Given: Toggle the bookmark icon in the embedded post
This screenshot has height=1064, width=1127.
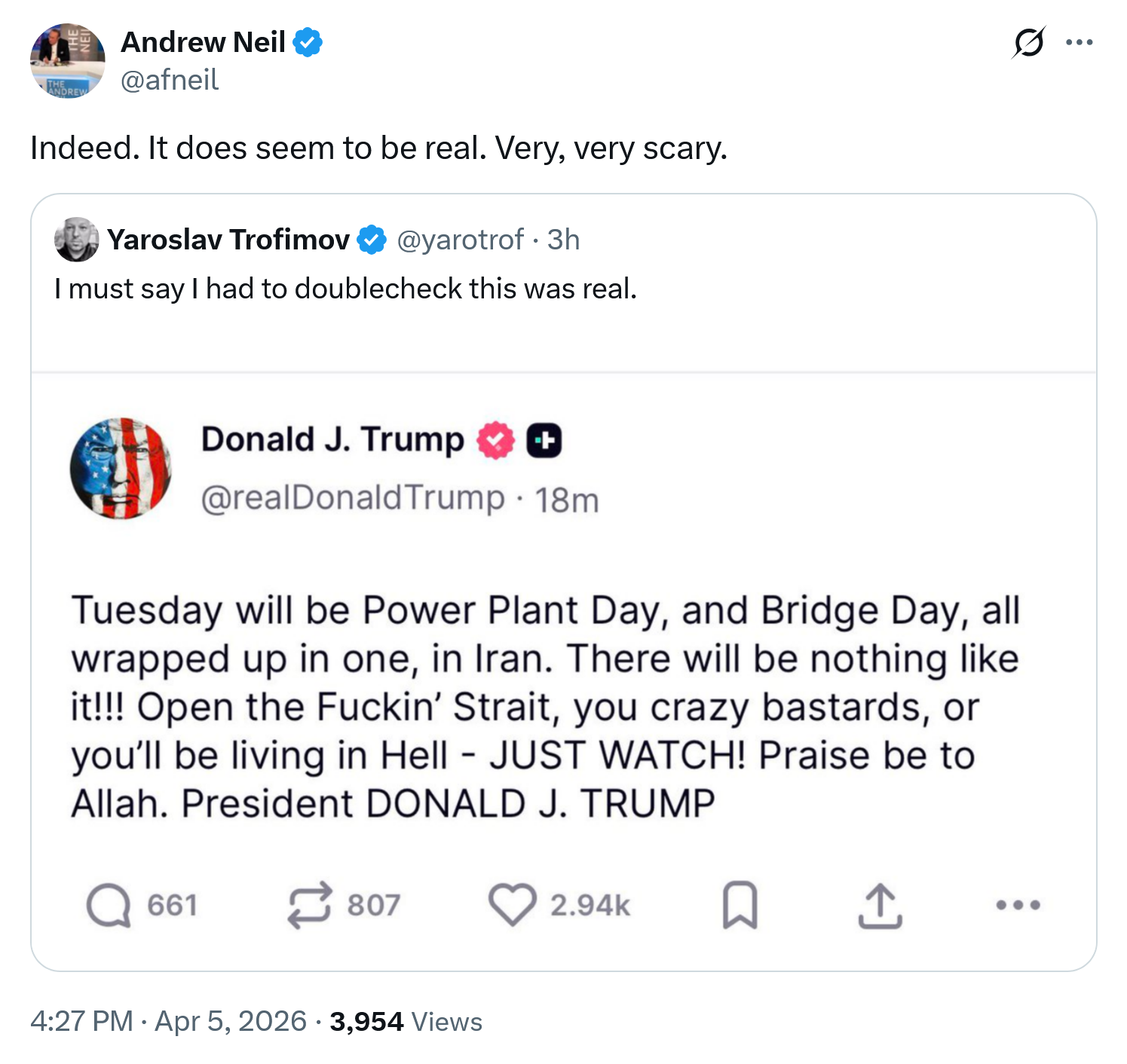Looking at the screenshot, I should (x=740, y=905).
